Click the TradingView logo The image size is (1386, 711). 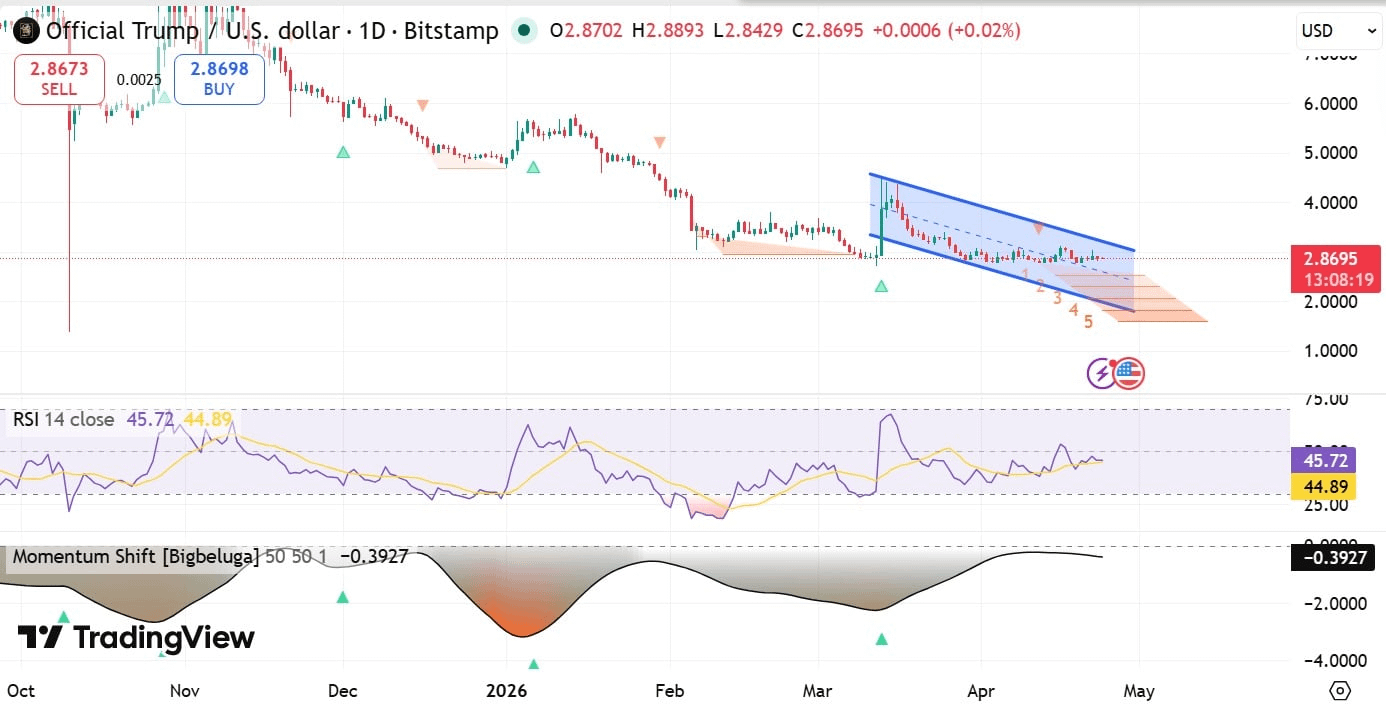[136, 637]
